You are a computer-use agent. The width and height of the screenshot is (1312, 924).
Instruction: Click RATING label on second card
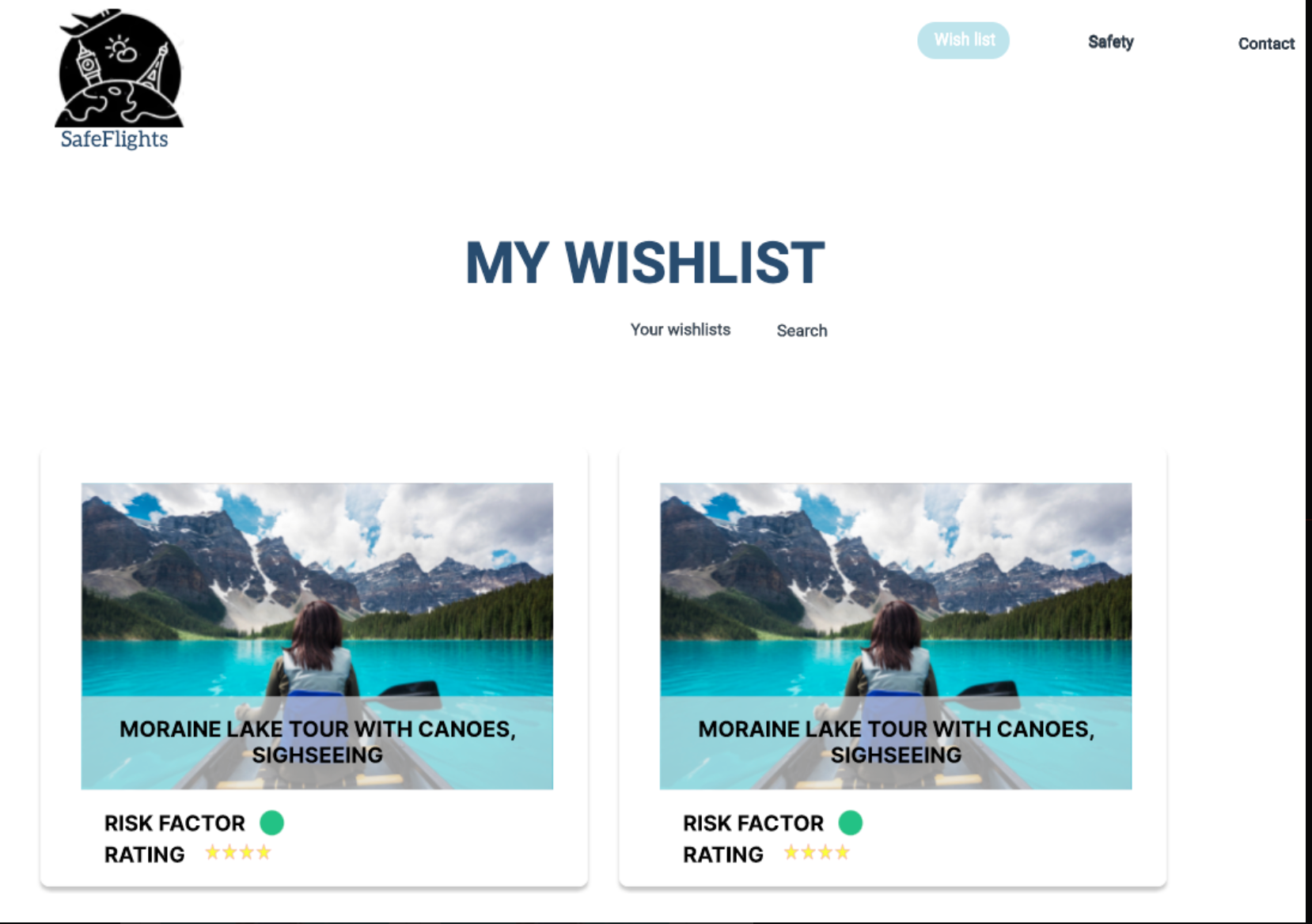pos(723,855)
